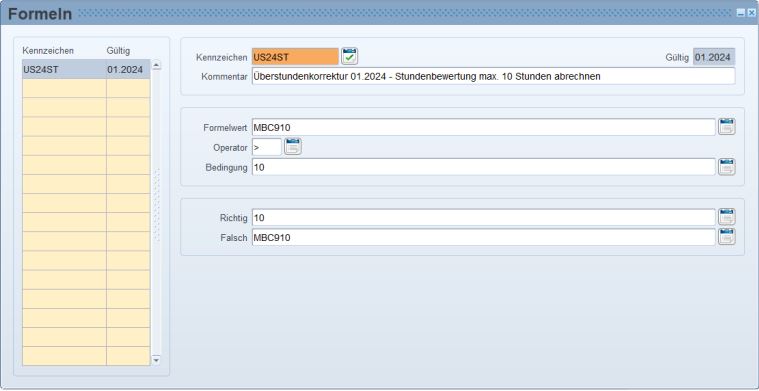759x391 pixels.
Task: Open lookup icon for Bedingung field
Action: [727, 167]
